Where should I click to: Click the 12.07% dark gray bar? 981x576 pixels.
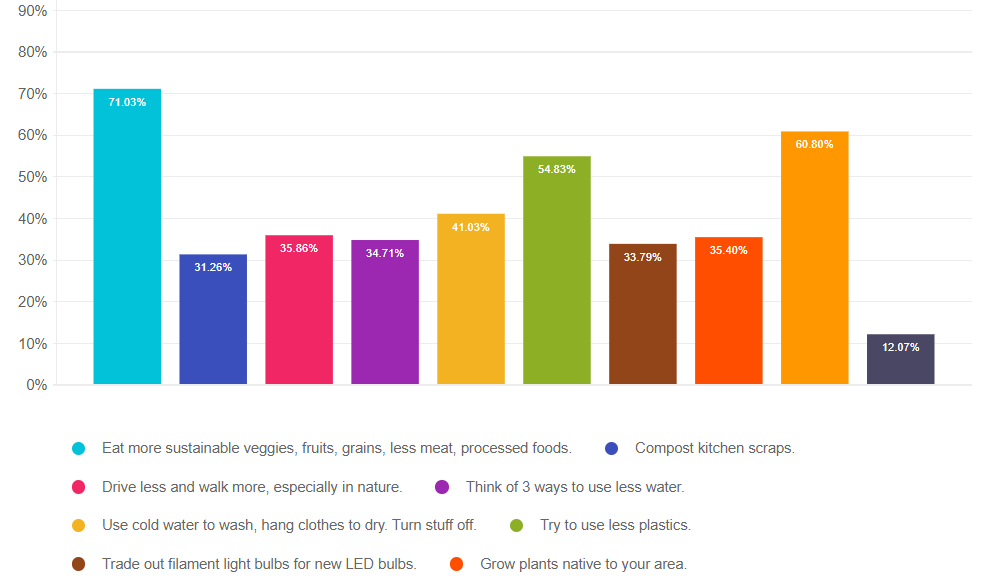[900, 360]
